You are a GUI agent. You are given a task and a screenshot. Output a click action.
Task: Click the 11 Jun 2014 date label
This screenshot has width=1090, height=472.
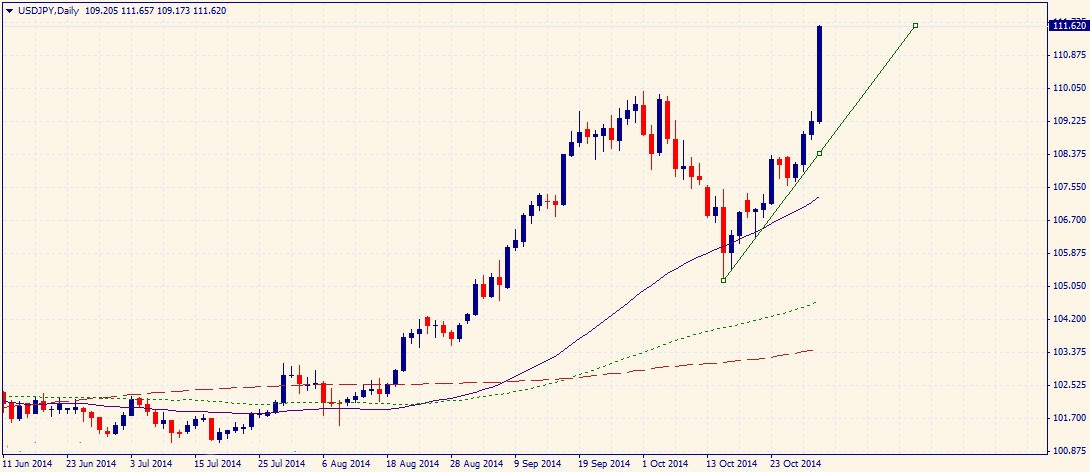click(28, 464)
